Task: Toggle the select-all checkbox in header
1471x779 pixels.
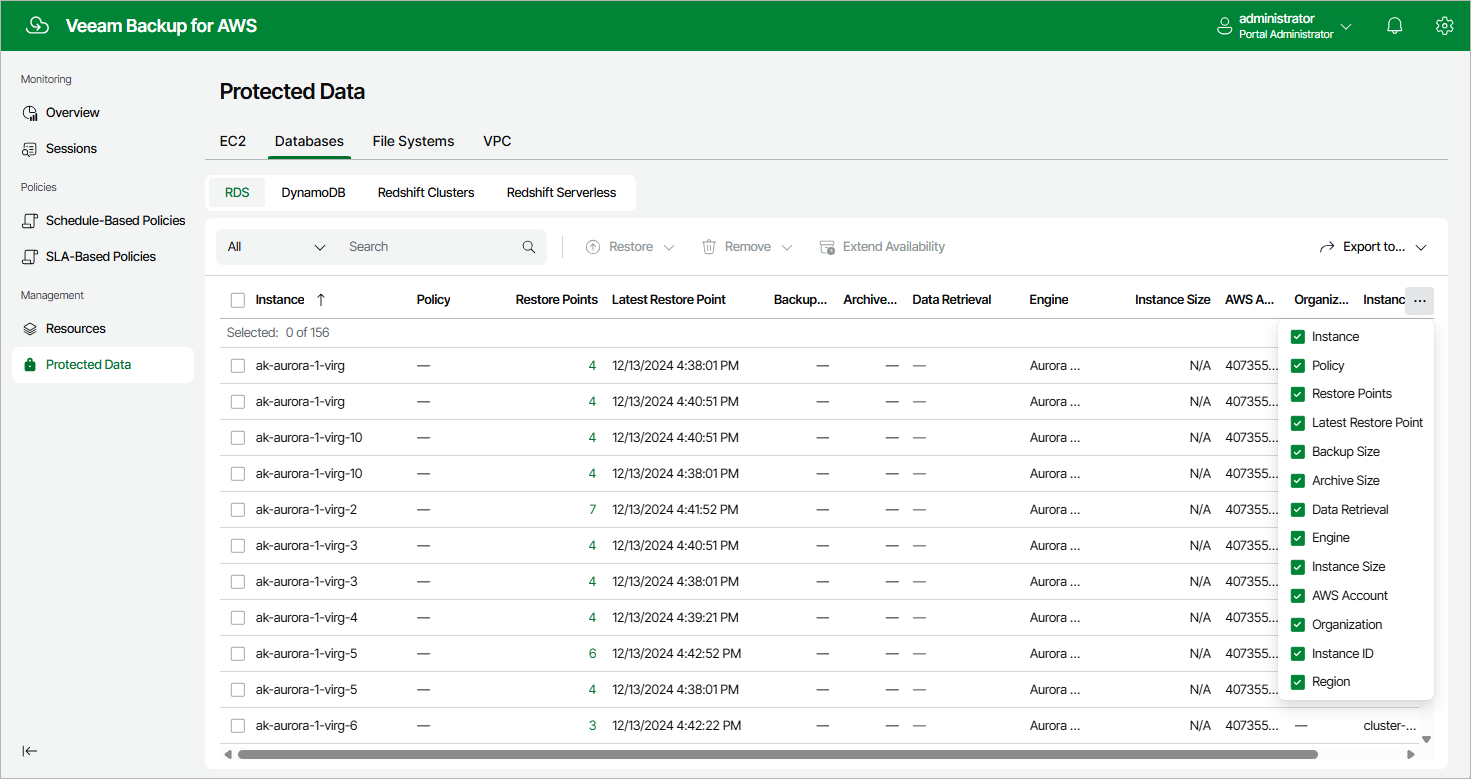Action: coord(238,300)
